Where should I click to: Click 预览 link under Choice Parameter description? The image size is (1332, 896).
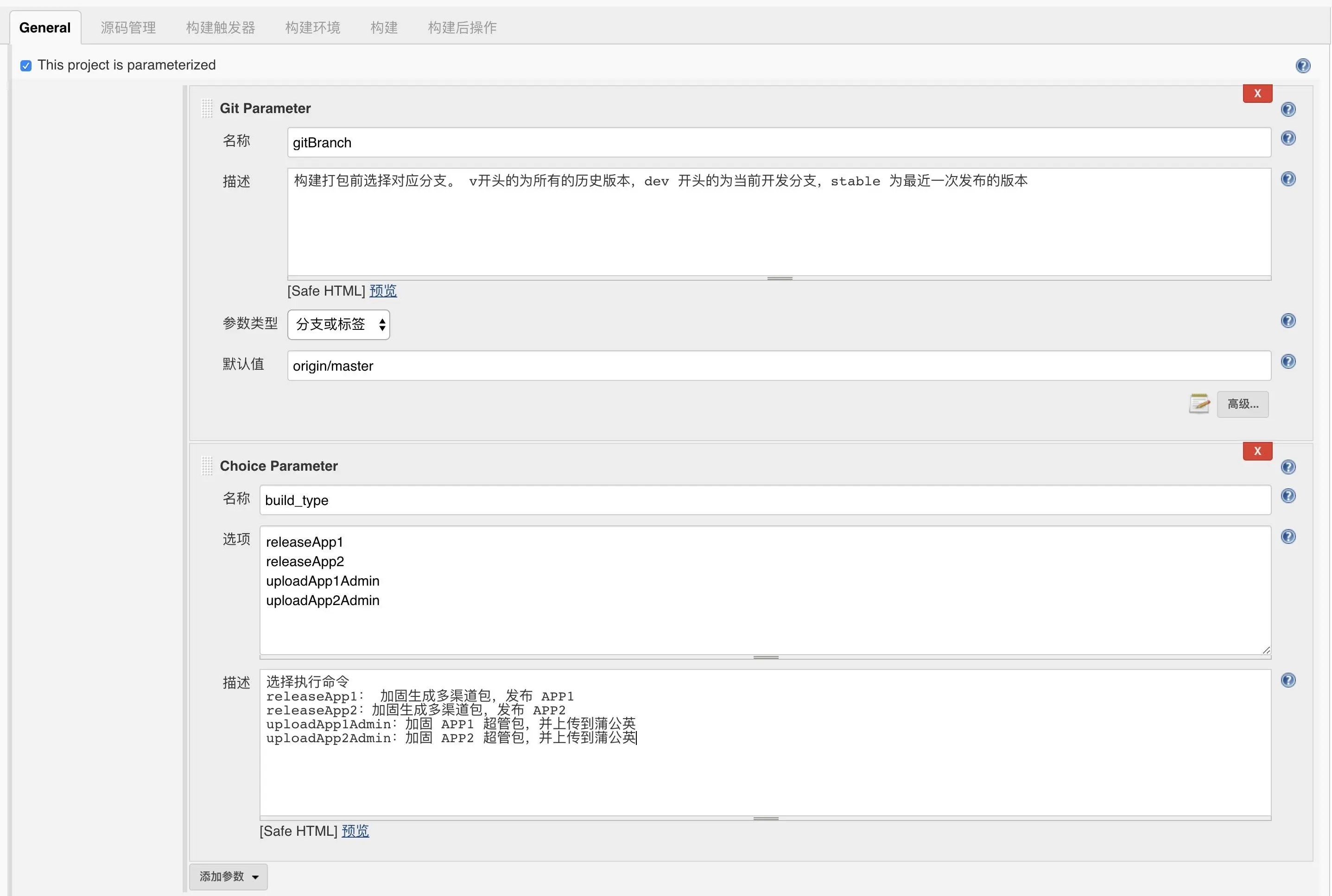355,831
